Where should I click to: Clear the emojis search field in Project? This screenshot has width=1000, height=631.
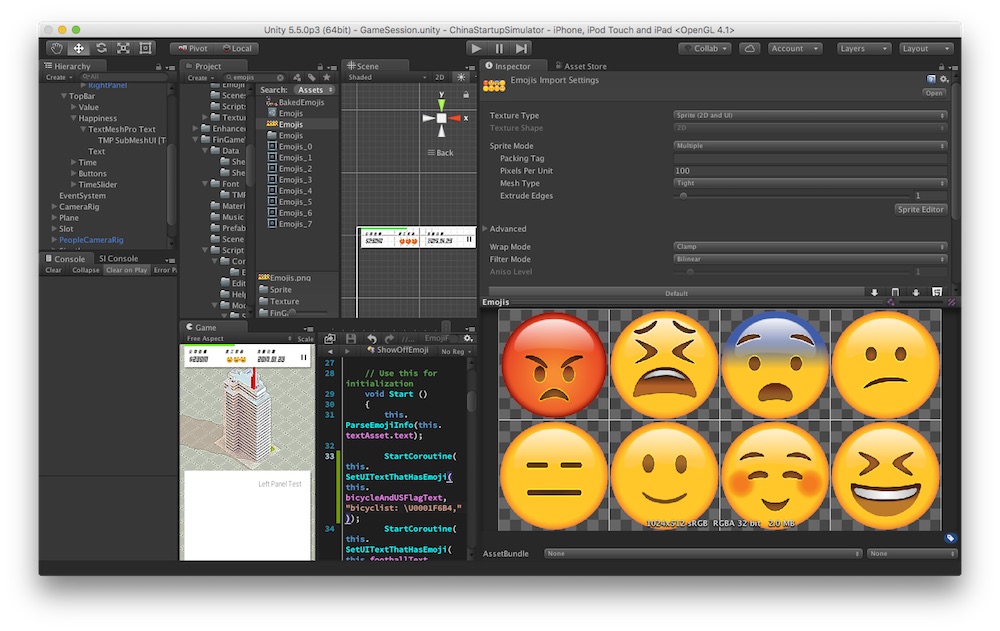click(280, 77)
